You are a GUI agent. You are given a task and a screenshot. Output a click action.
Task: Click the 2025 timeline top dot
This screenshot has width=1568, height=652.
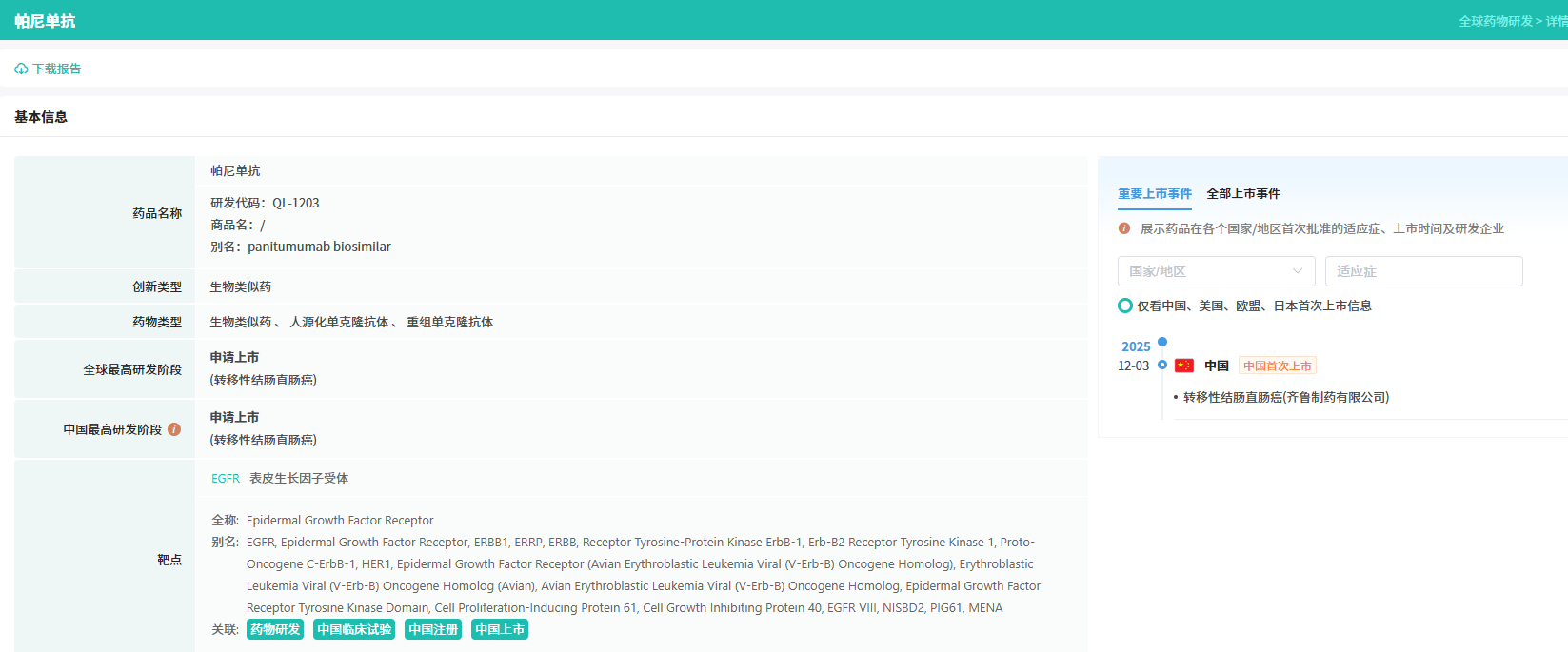(1162, 342)
